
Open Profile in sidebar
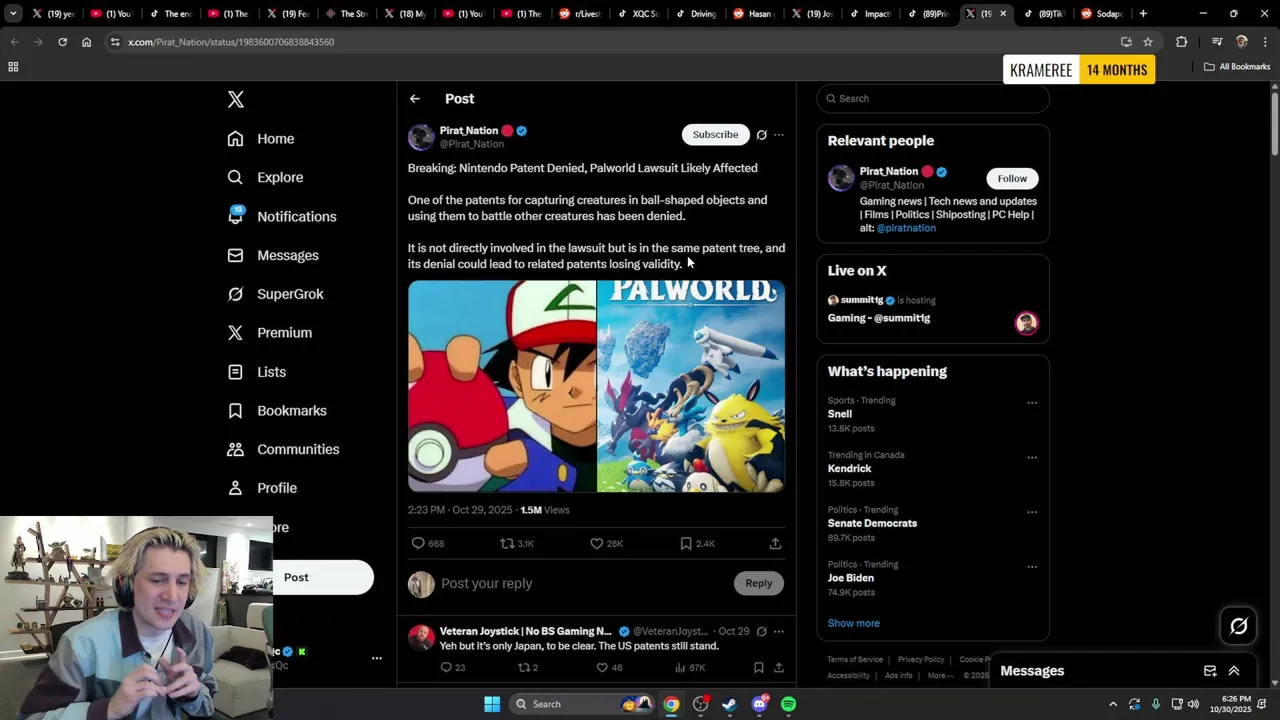[x=262, y=488]
